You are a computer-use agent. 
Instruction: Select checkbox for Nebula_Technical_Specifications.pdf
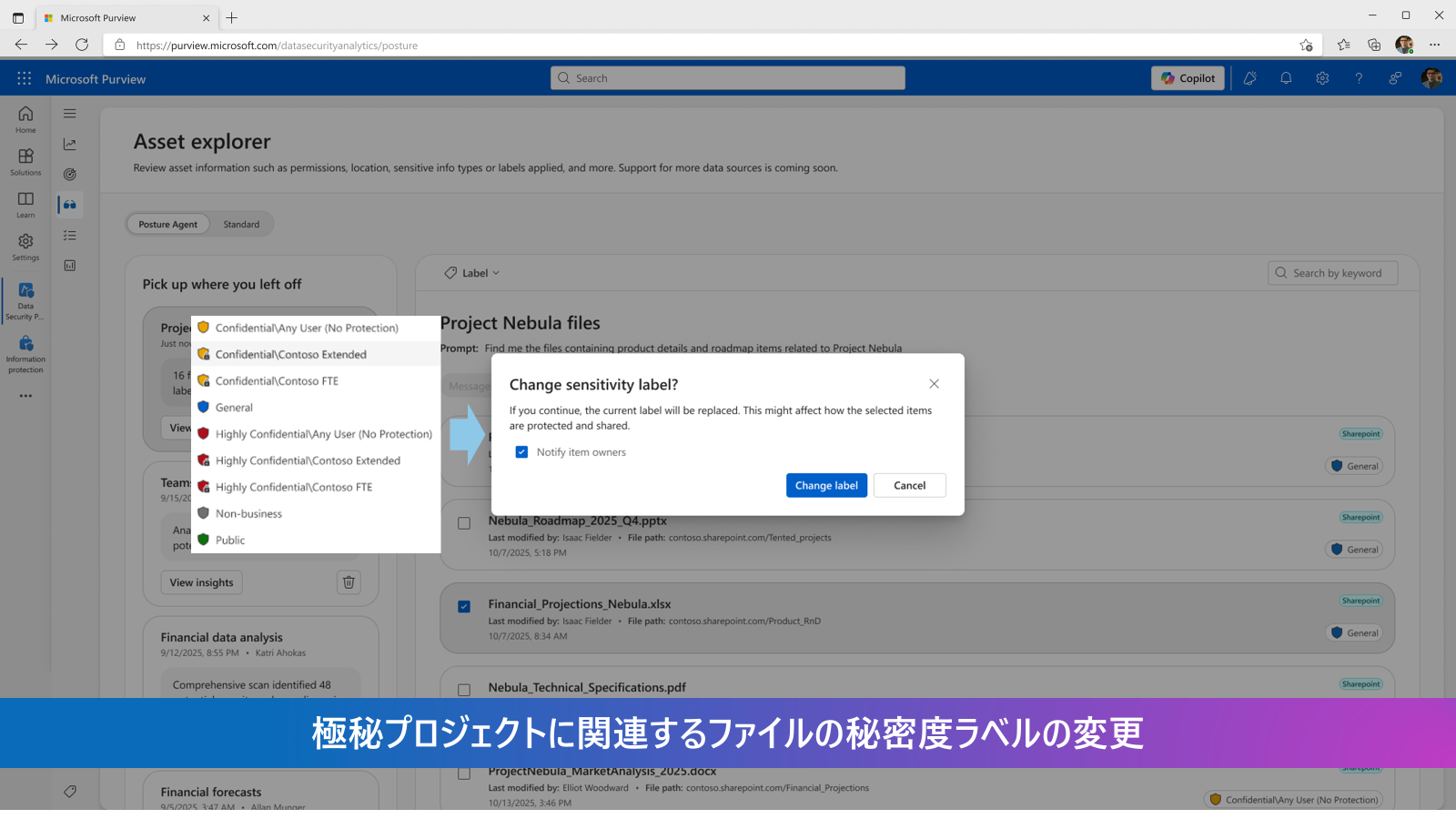[464, 690]
